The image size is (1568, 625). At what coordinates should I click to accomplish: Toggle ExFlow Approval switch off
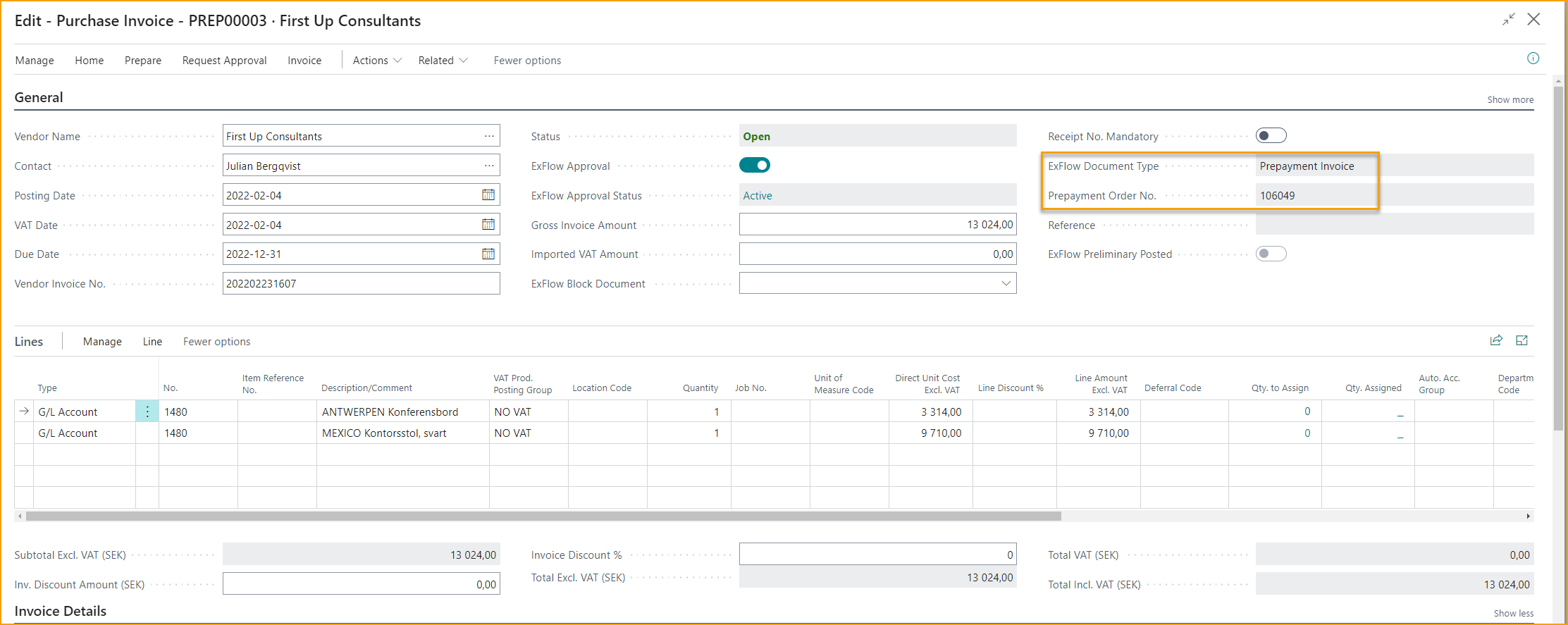[754, 165]
